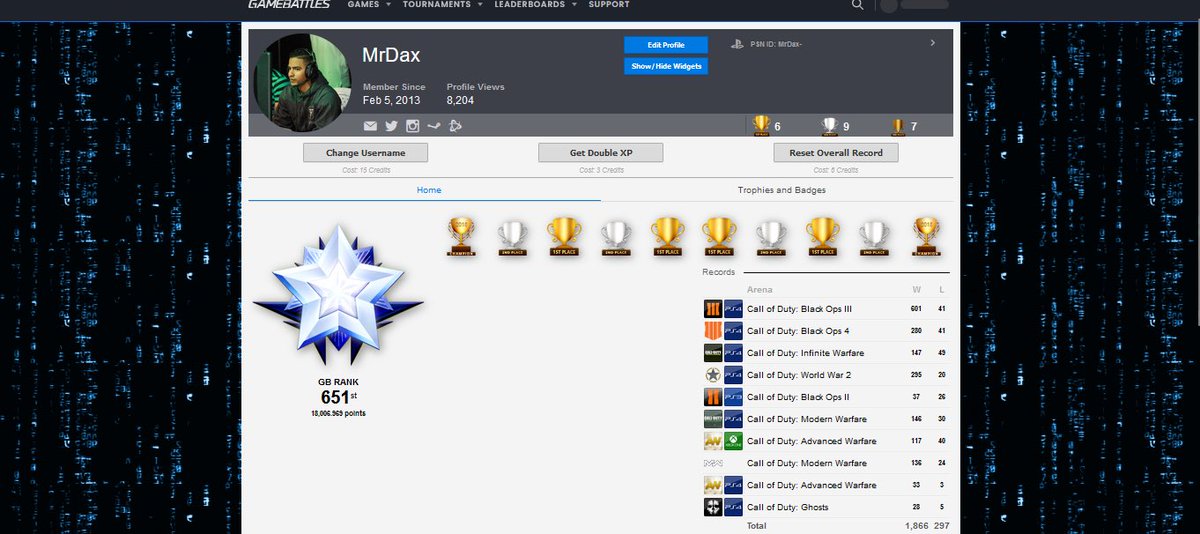Open Modern Warfare arena with 146 wins
Image resolution: width=1200 pixels, height=534 pixels.
(807, 419)
